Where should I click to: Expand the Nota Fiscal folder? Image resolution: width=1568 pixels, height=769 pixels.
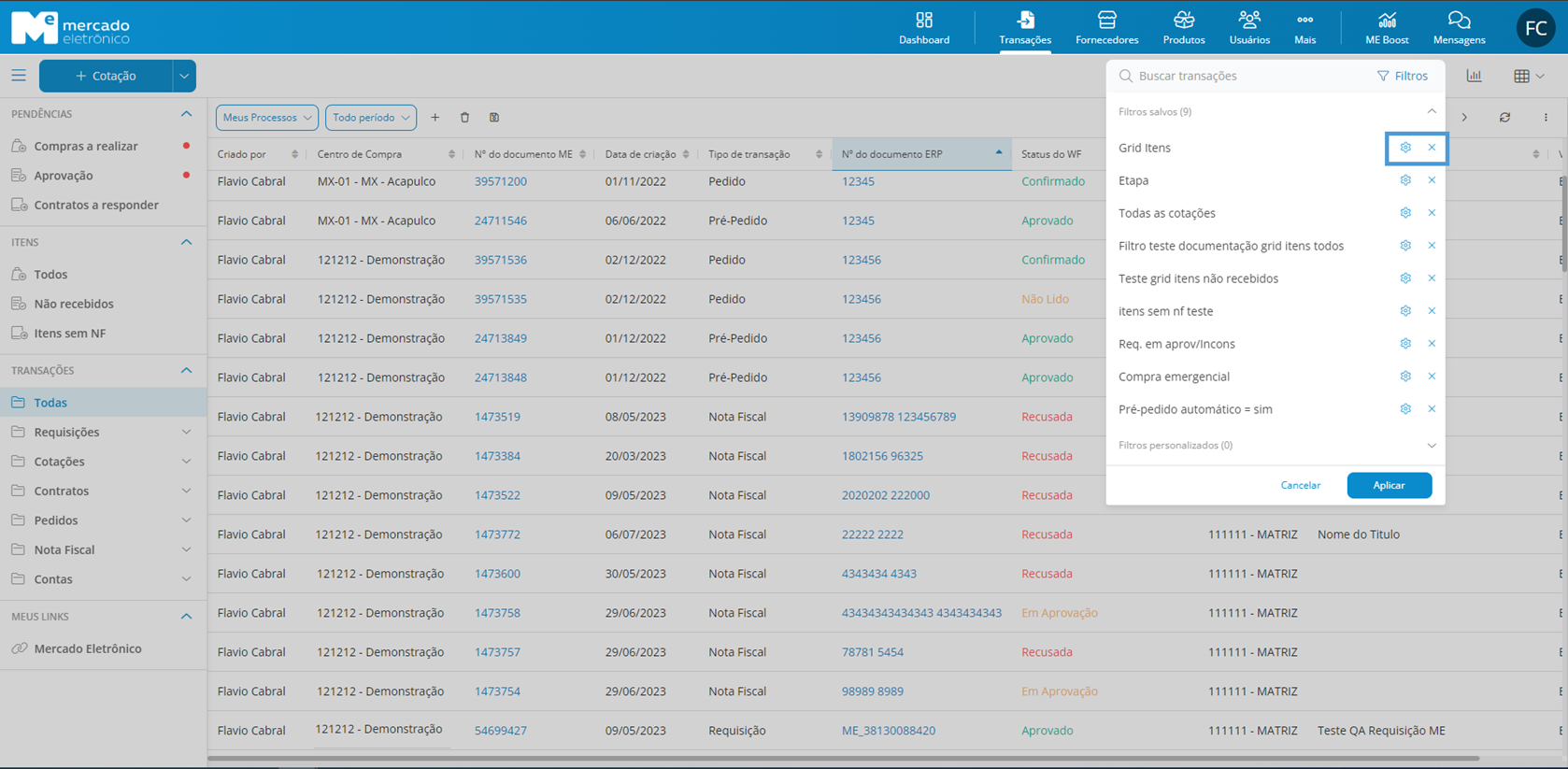point(186,550)
